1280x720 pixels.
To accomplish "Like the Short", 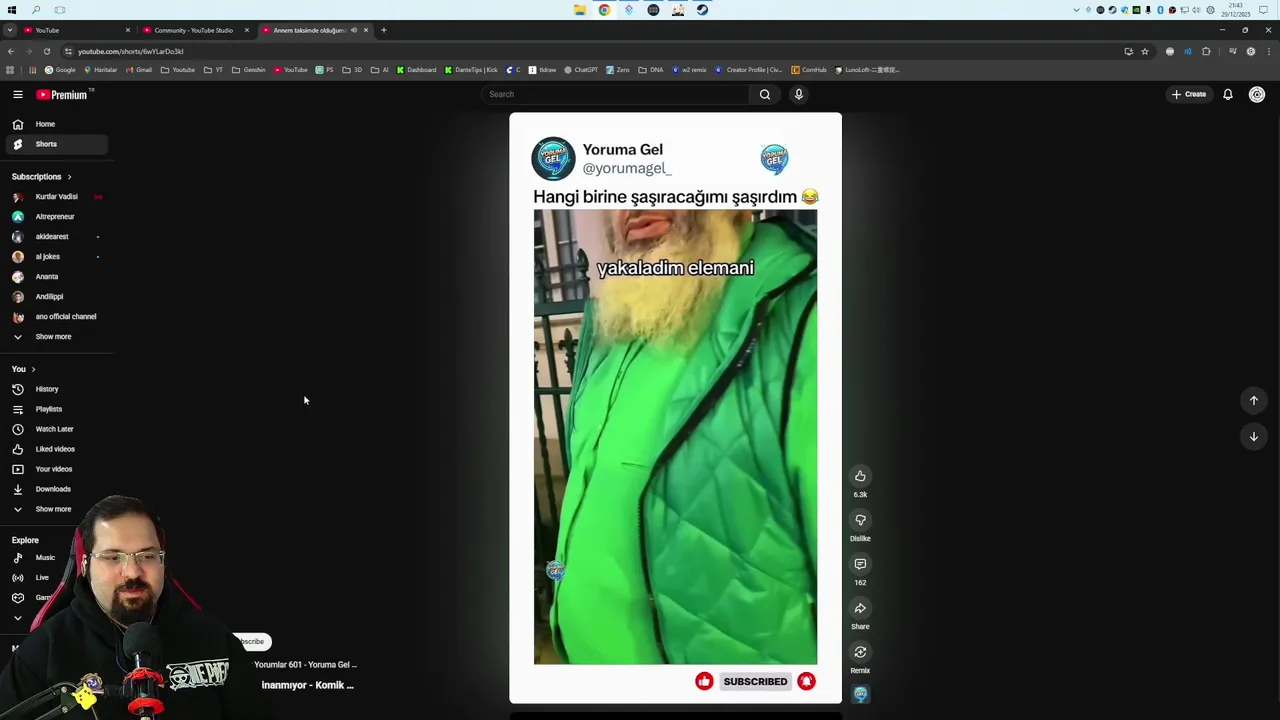I will click(860, 477).
